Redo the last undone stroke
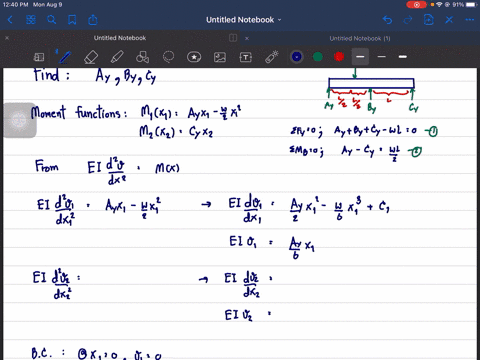Image resolution: width=480 pixels, height=360 pixels. pyautogui.click(x=408, y=20)
